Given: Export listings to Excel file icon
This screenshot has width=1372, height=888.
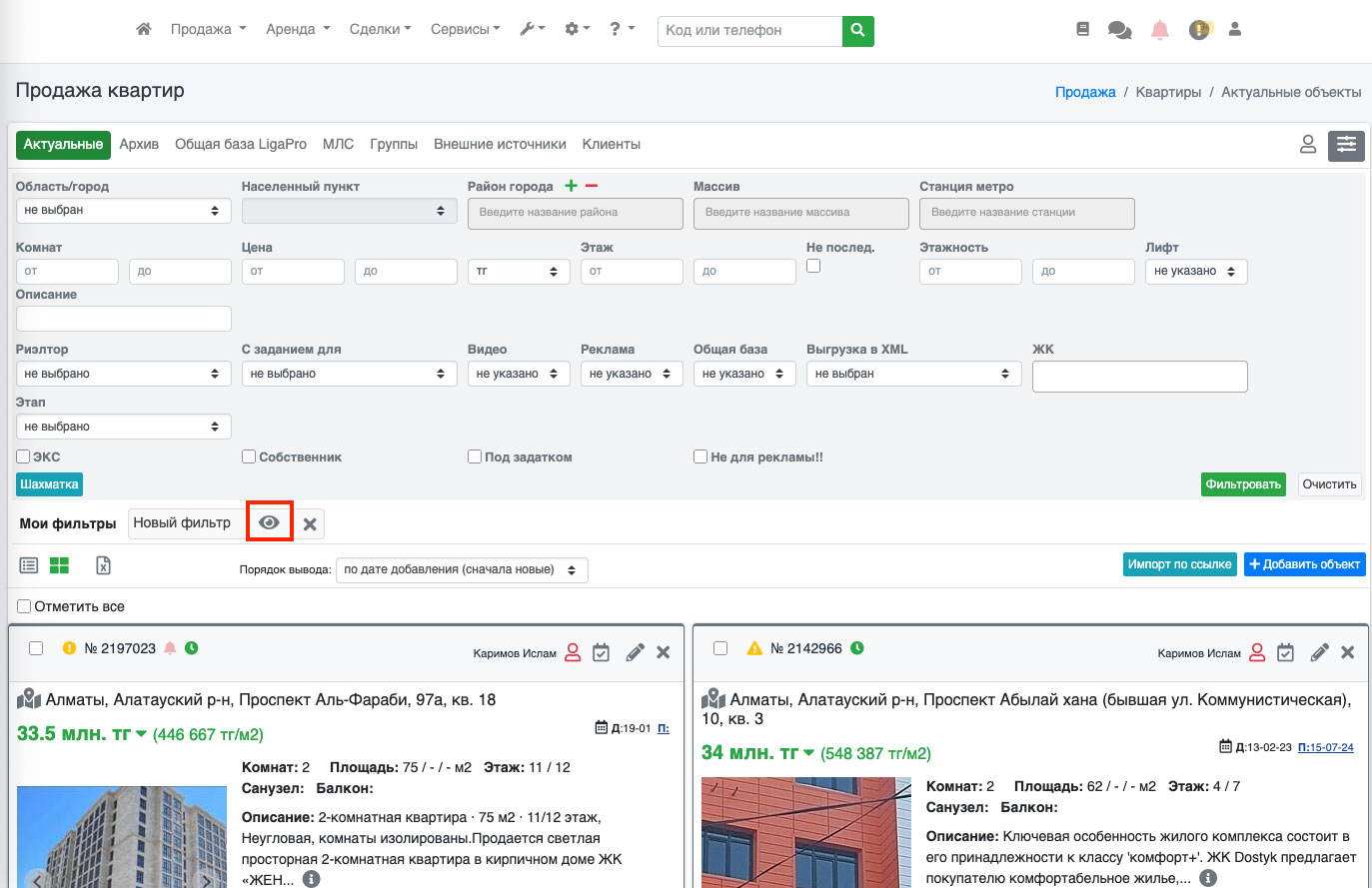Looking at the screenshot, I should 103,565.
